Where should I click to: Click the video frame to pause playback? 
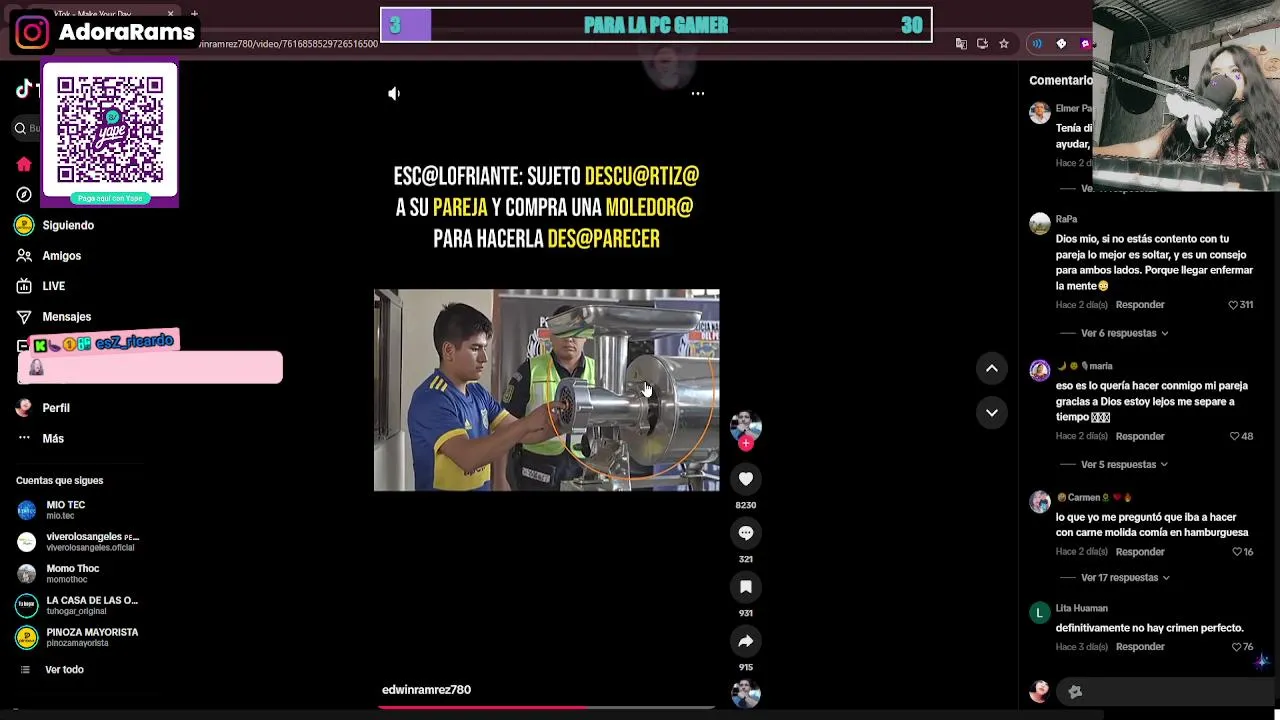pos(546,390)
